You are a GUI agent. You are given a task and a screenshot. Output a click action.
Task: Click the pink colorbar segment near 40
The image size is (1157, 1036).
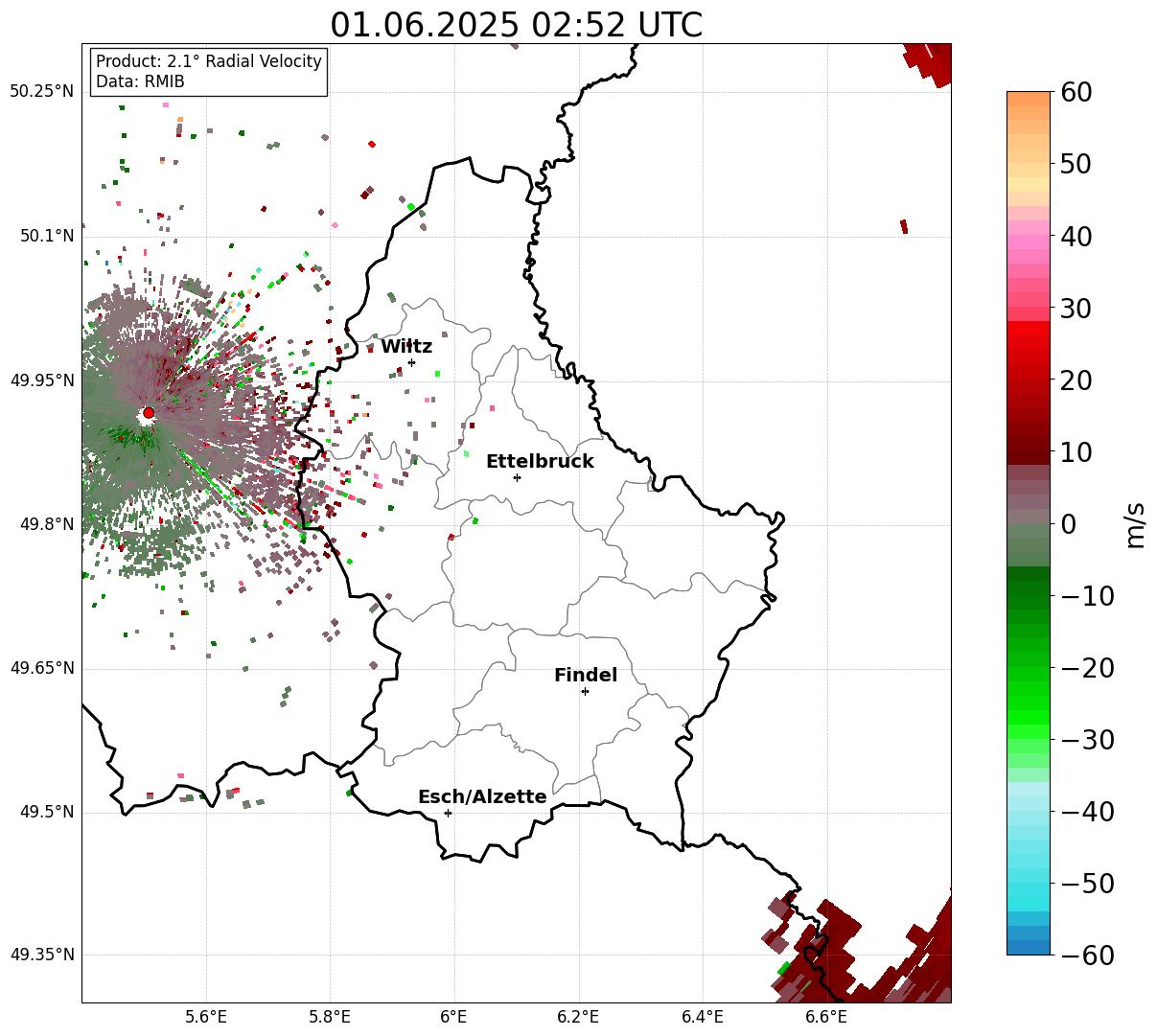(x=1029, y=242)
